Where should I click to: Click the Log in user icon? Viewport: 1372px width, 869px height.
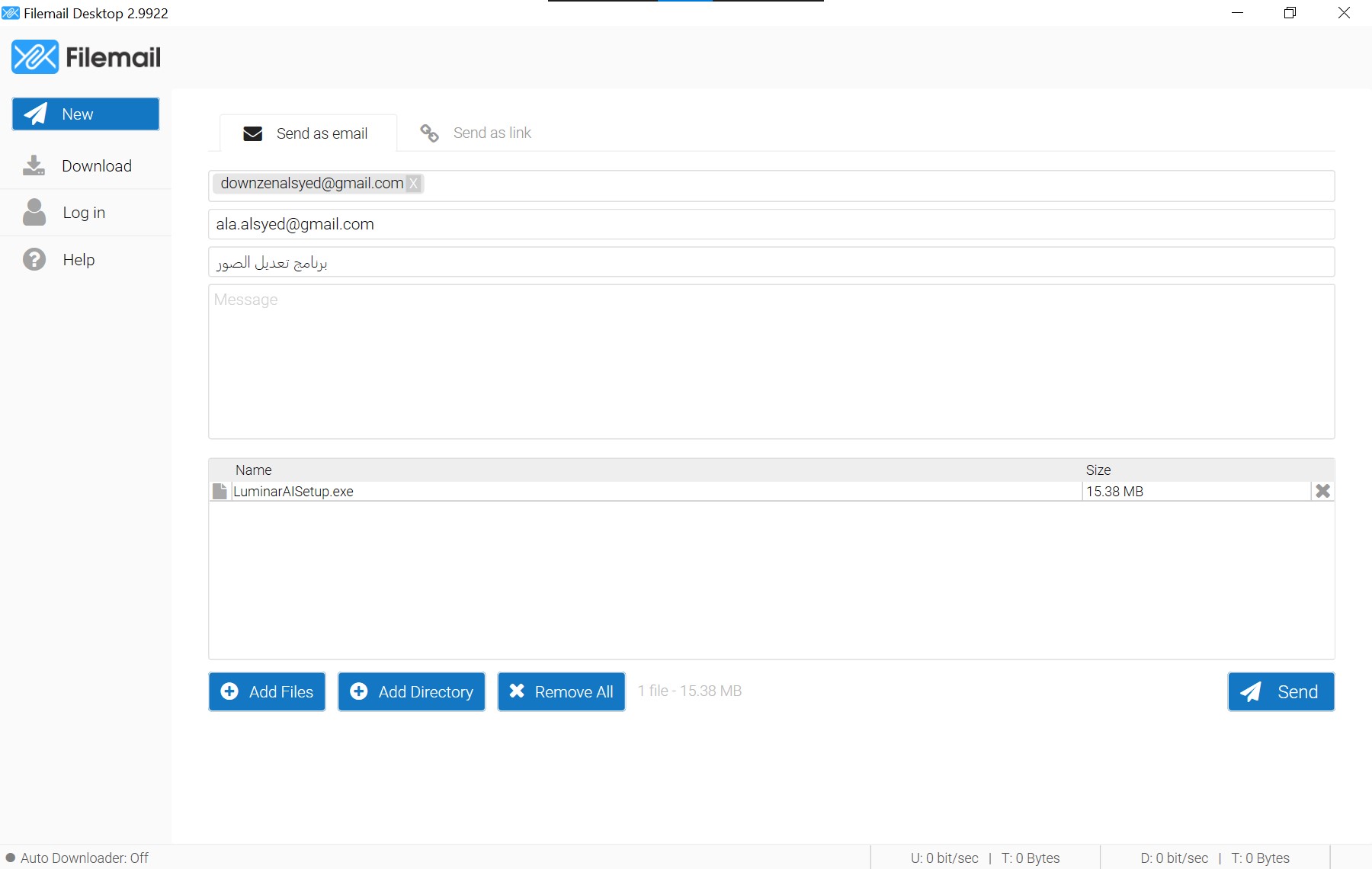point(34,212)
